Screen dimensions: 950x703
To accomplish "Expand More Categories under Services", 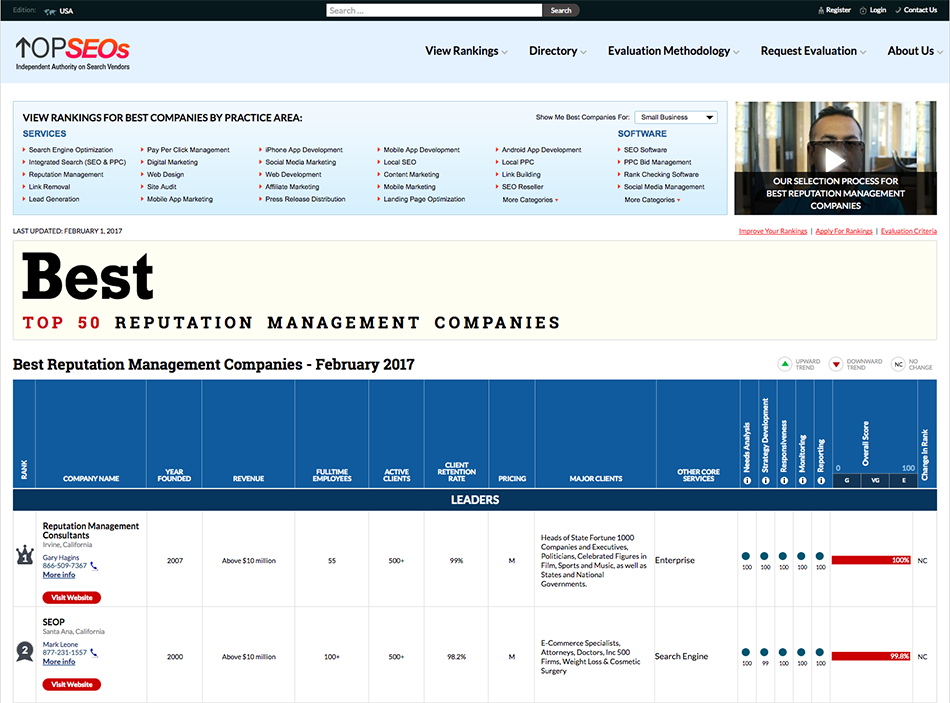I will 530,200.
